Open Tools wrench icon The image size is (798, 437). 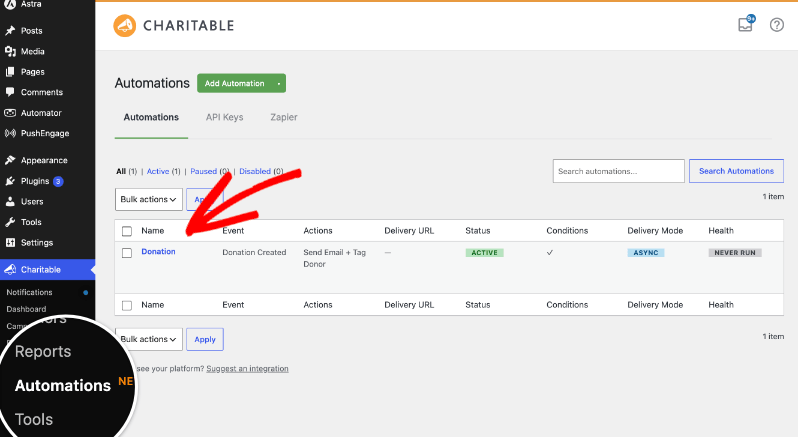point(10,222)
